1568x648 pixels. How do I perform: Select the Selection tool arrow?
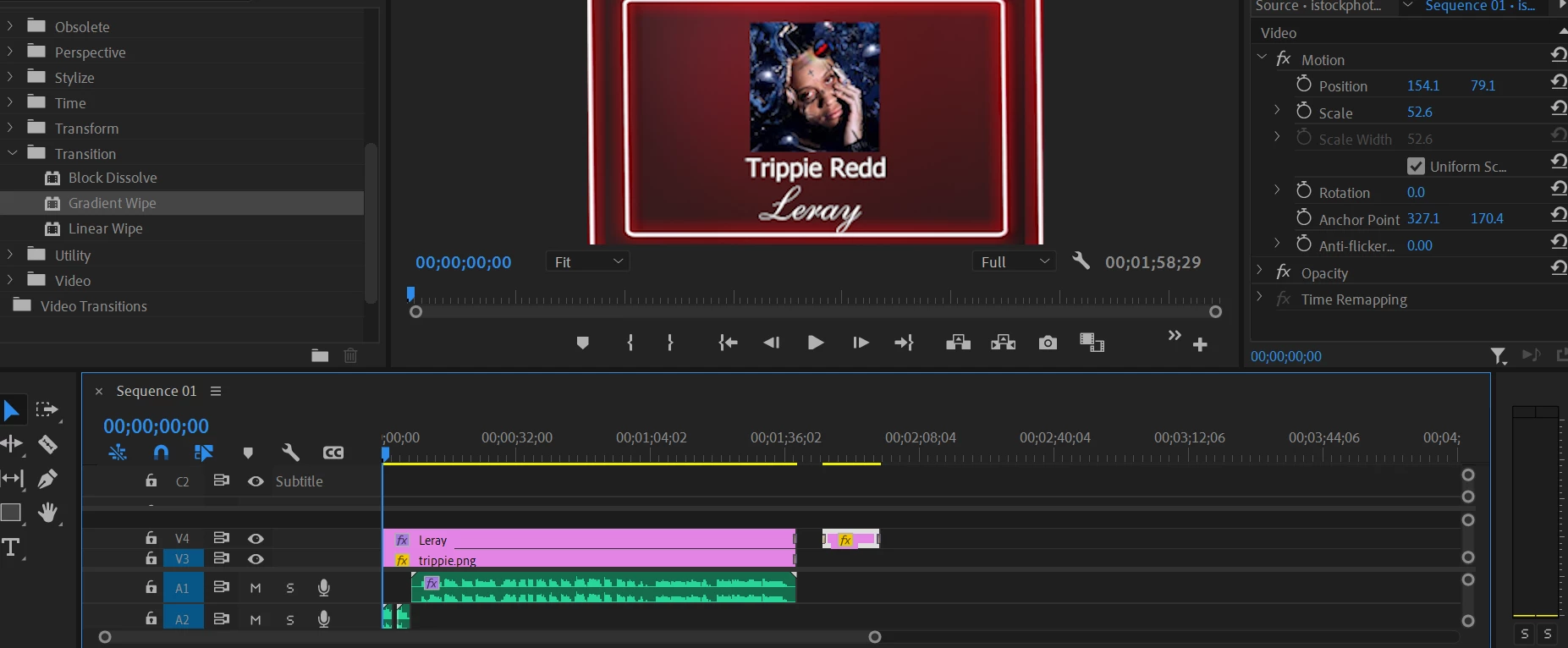11,411
